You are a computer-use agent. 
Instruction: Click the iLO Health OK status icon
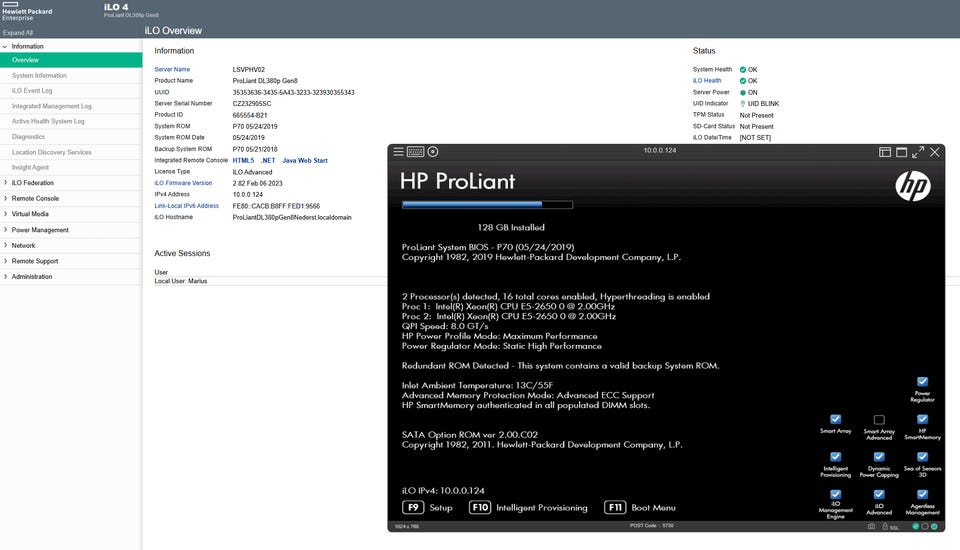pyautogui.click(x=743, y=81)
